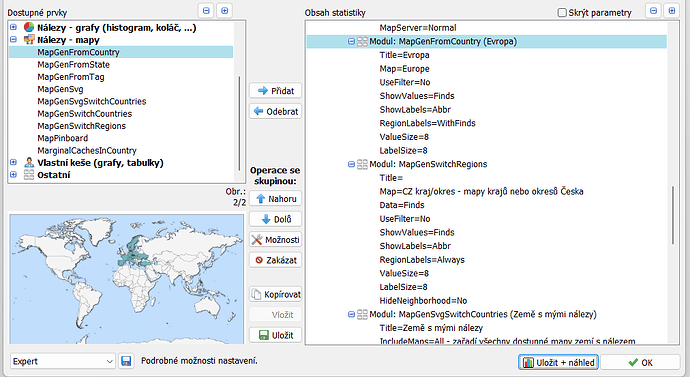
Task: Select ShowValues=Finds under Evropa module
Action: (x=417, y=96)
